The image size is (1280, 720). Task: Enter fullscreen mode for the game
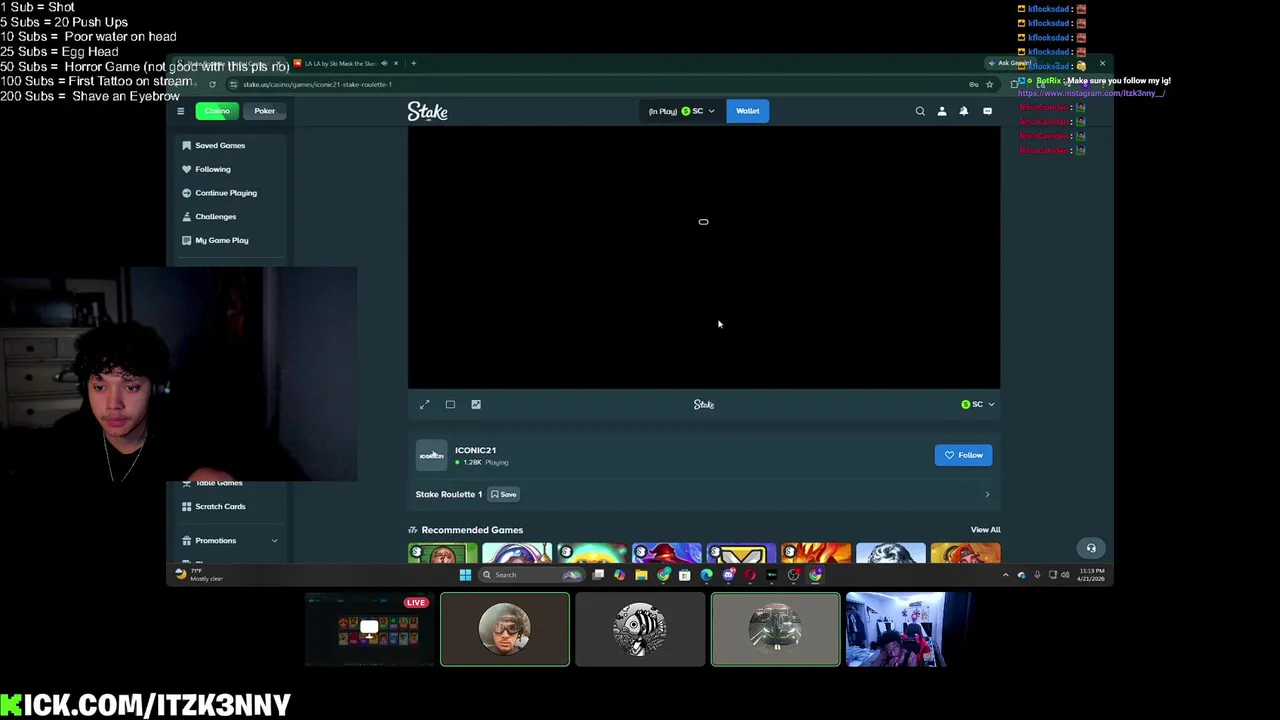click(x=424, y=404)
